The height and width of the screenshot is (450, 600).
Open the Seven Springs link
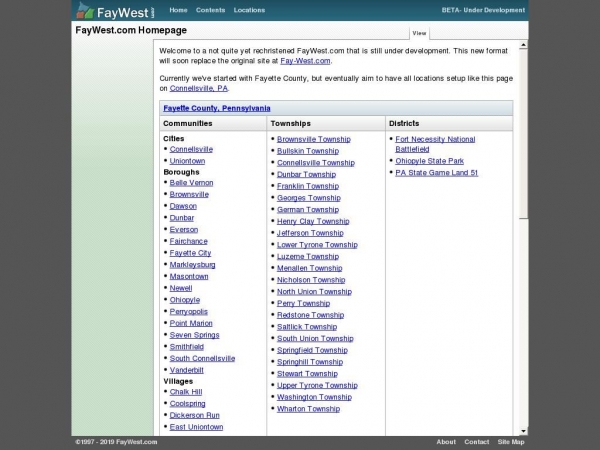coord(194,335)
